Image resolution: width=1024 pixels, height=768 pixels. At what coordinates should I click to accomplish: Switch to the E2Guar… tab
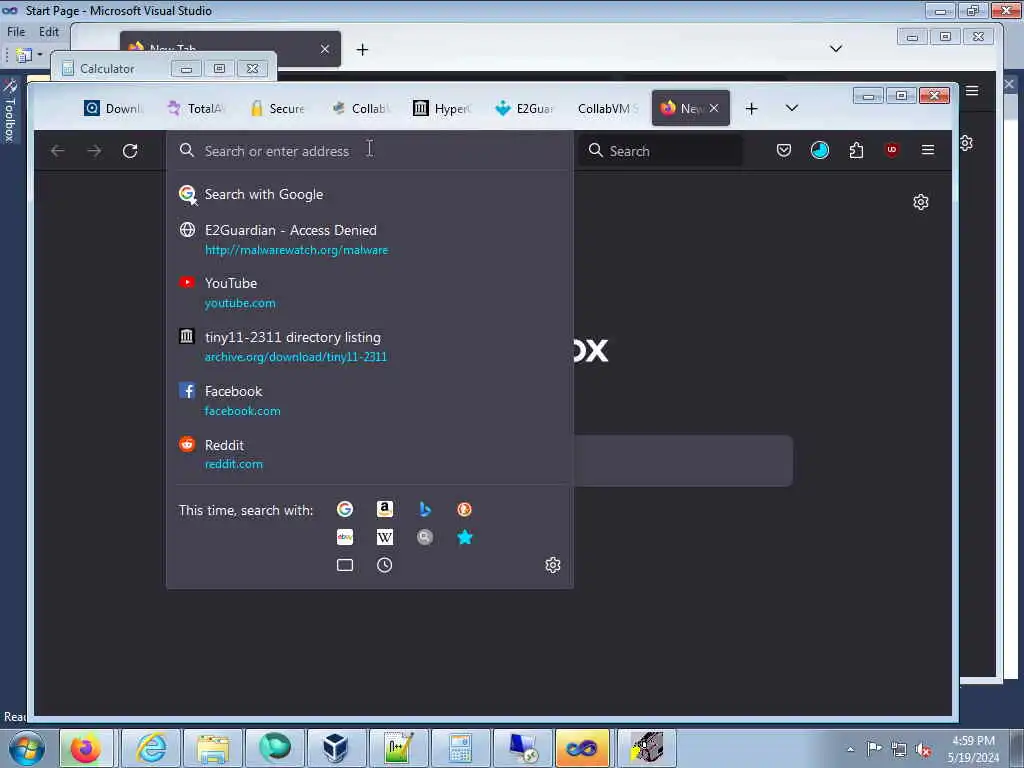pos(524,108)
